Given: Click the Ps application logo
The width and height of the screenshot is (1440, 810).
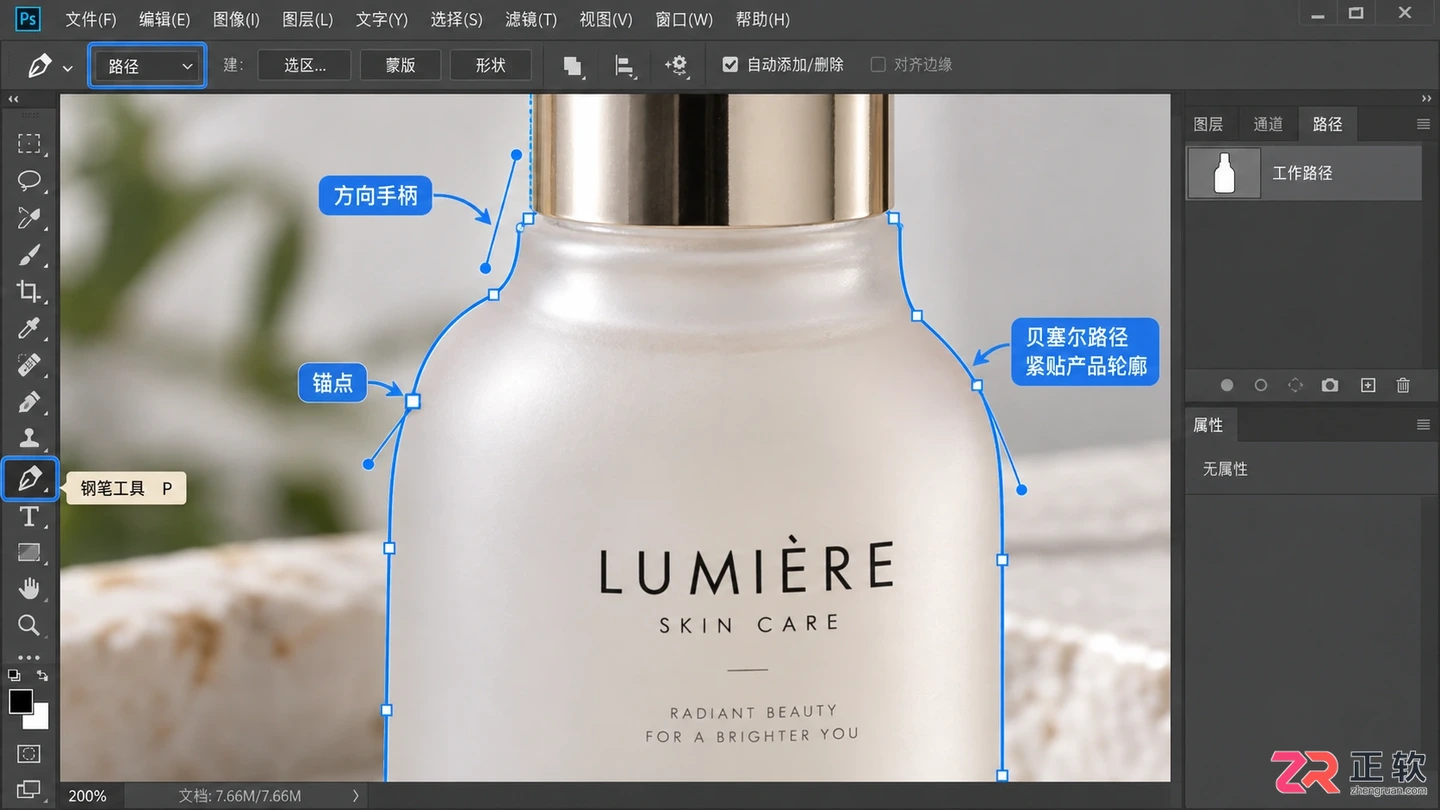Looking at the screenshot, I should [29, 18].
